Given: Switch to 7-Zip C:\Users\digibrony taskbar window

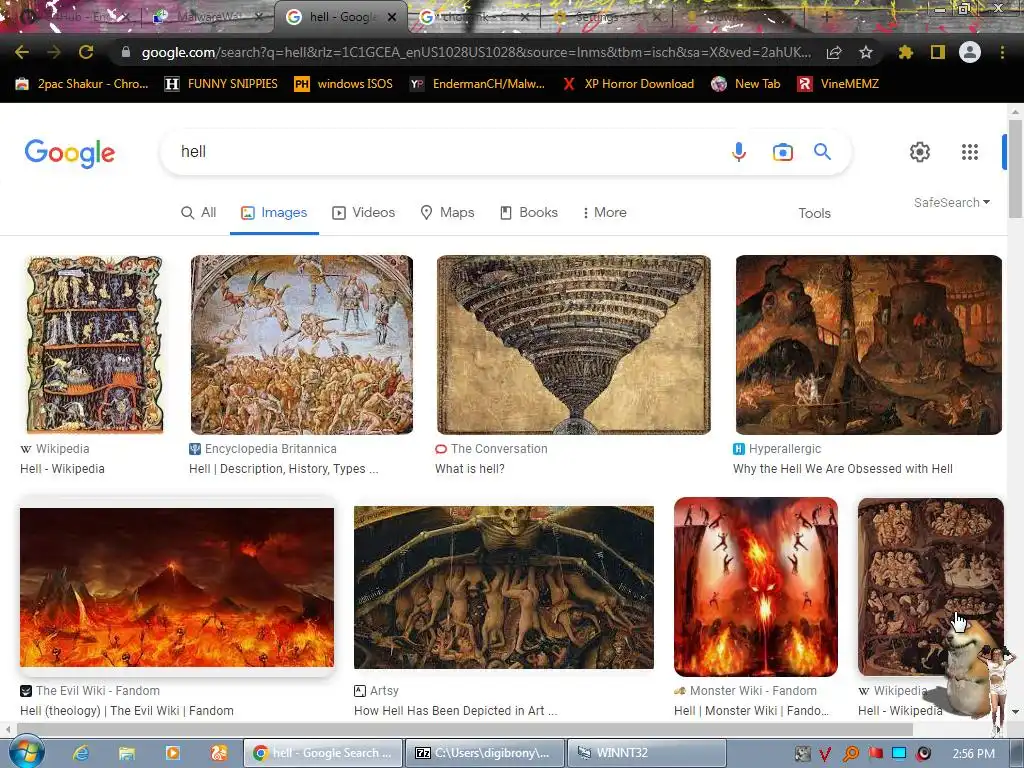Looking at the screenshot, I should point(483,753).
